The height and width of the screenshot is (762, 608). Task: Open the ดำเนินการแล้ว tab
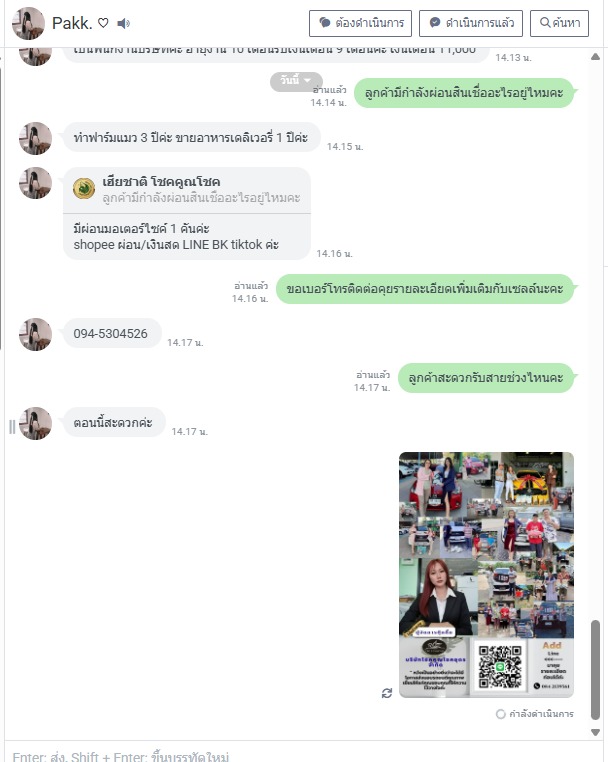tap(471, 23)
